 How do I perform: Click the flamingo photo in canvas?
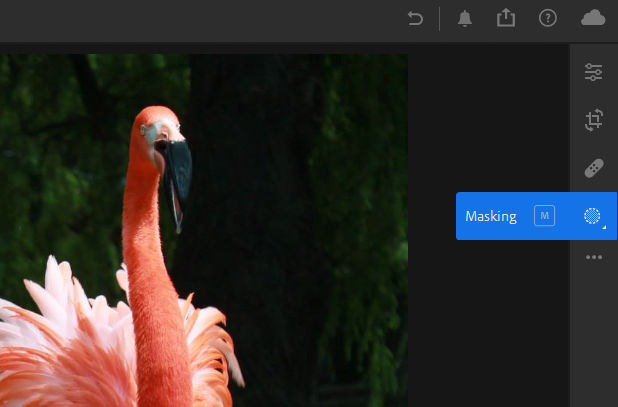tap(204, 230)
